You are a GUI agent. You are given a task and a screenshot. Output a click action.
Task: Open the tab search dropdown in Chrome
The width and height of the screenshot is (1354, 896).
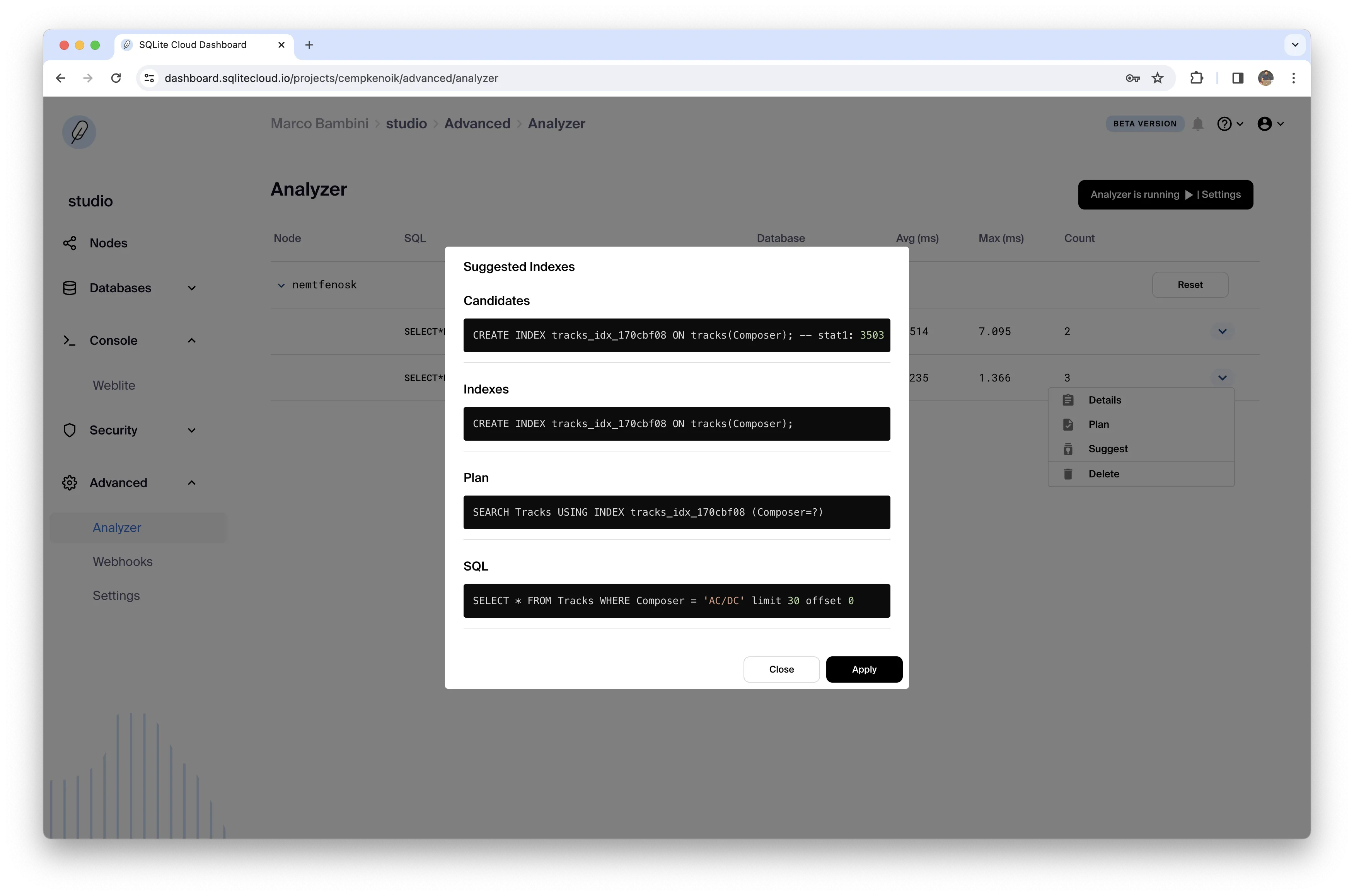point(1294,44)
